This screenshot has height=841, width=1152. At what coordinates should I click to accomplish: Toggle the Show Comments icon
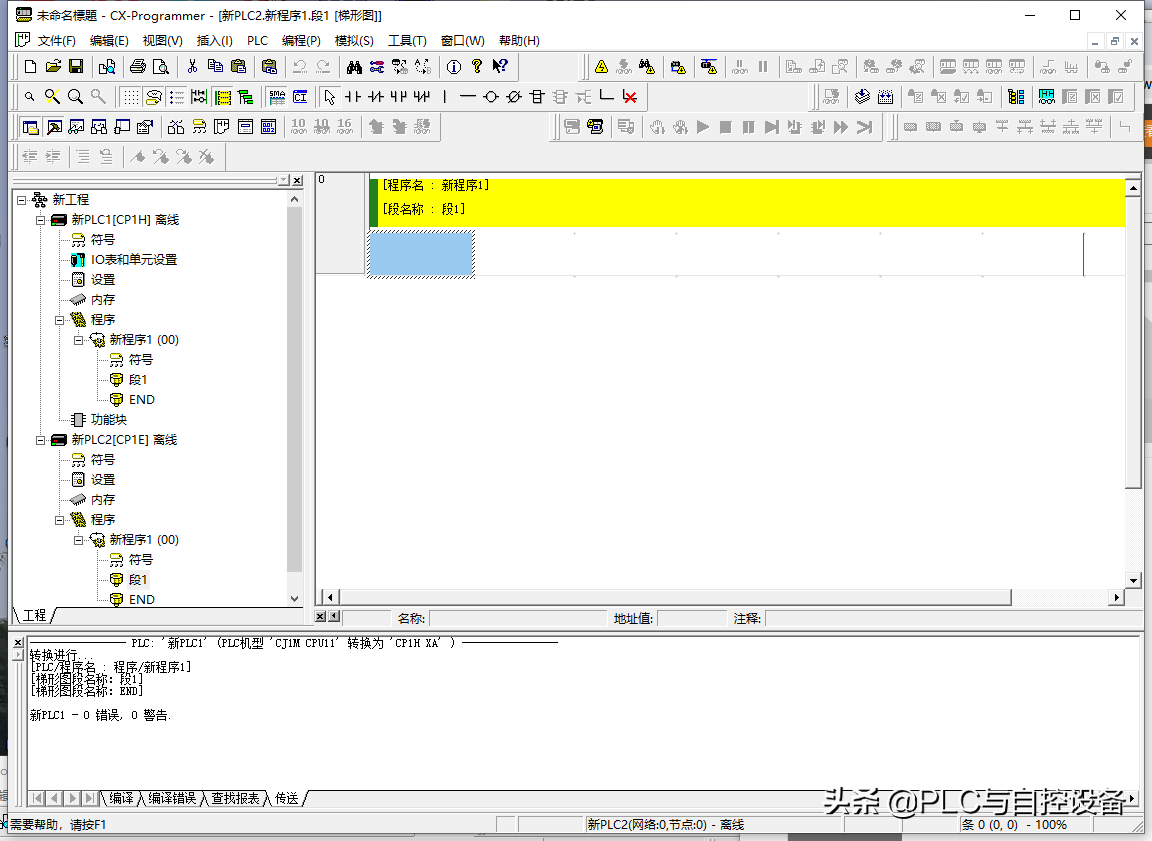pyautogui.click(x=154, y=97)
